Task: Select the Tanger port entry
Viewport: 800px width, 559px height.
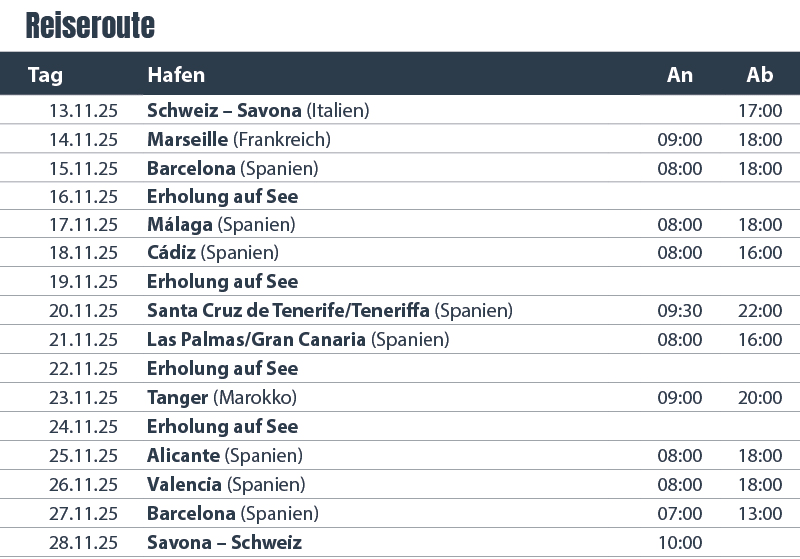Action: 178,397
